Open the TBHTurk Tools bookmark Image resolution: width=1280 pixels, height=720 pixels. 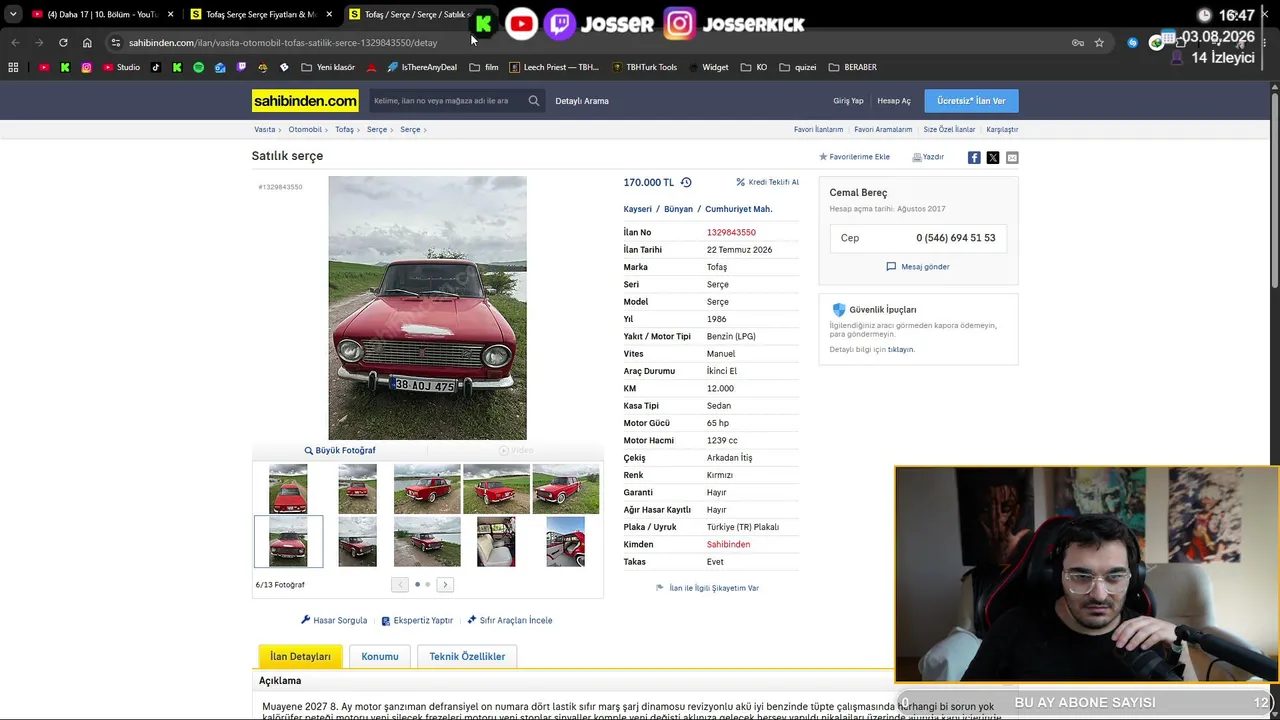tap(645, 67)
